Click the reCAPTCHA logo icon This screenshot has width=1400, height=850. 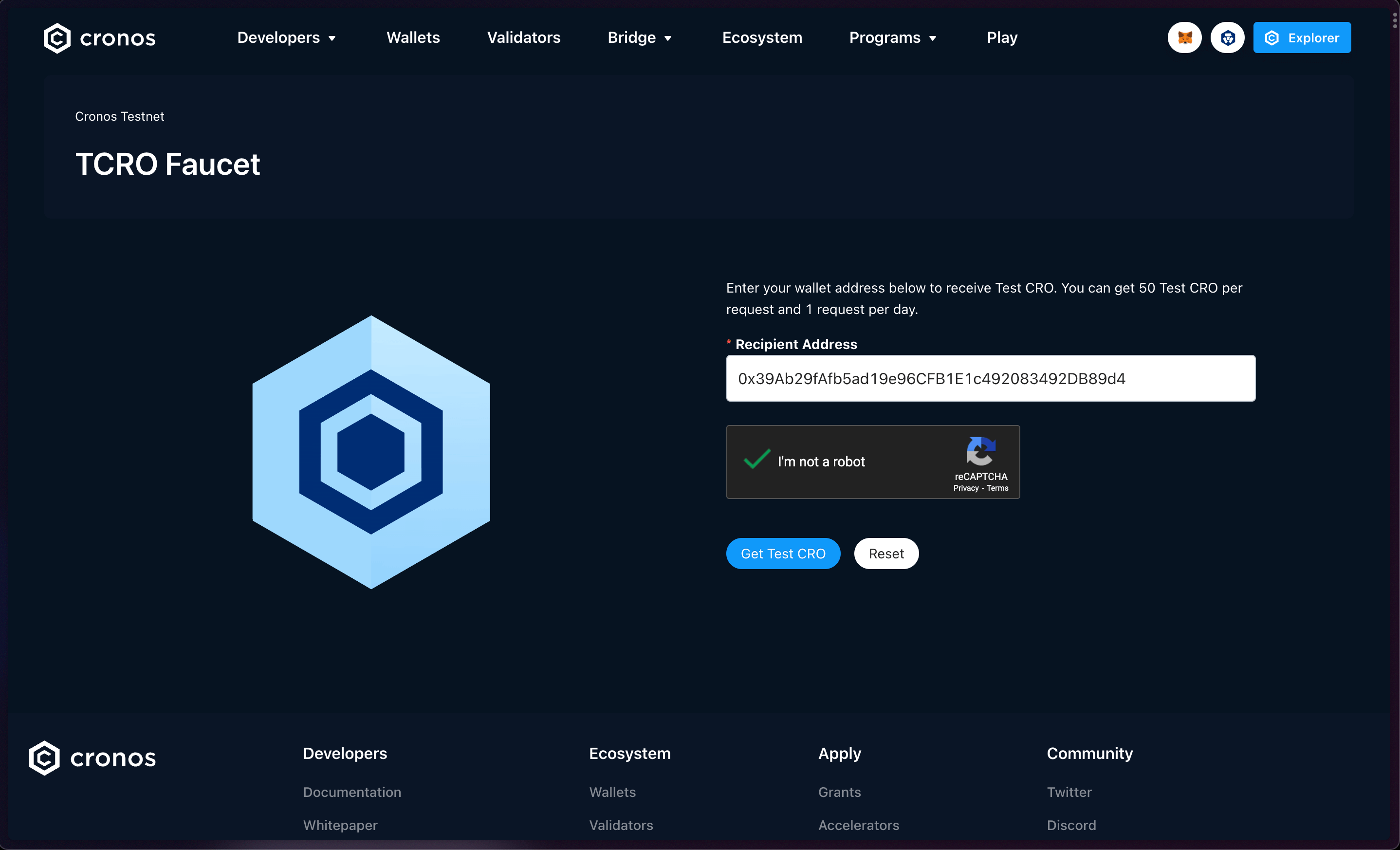click(981, 451)
